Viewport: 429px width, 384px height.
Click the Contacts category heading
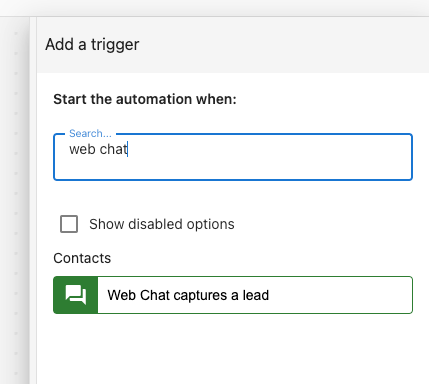coord(82,258)
